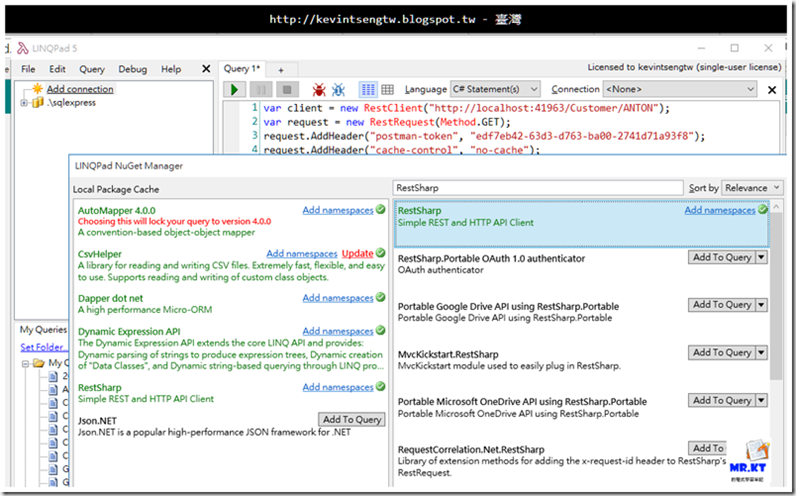Switch results to rich text view icon
This screenshot has width=796, height=496.
pyautogui.click(x=368, y=90)
